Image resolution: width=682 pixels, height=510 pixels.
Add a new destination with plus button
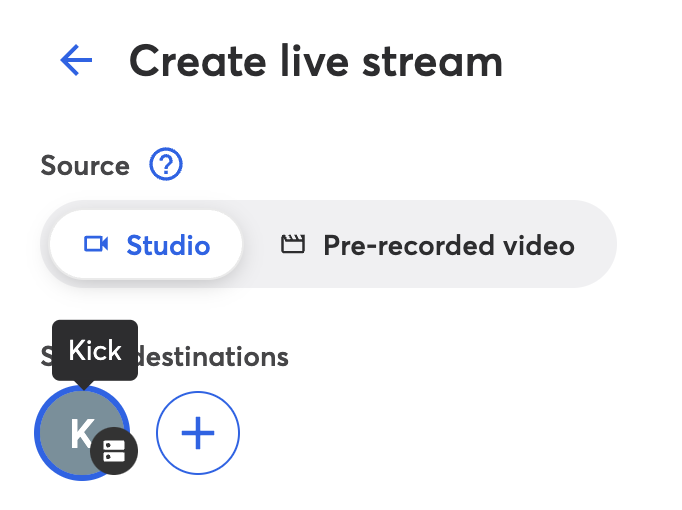198,433
